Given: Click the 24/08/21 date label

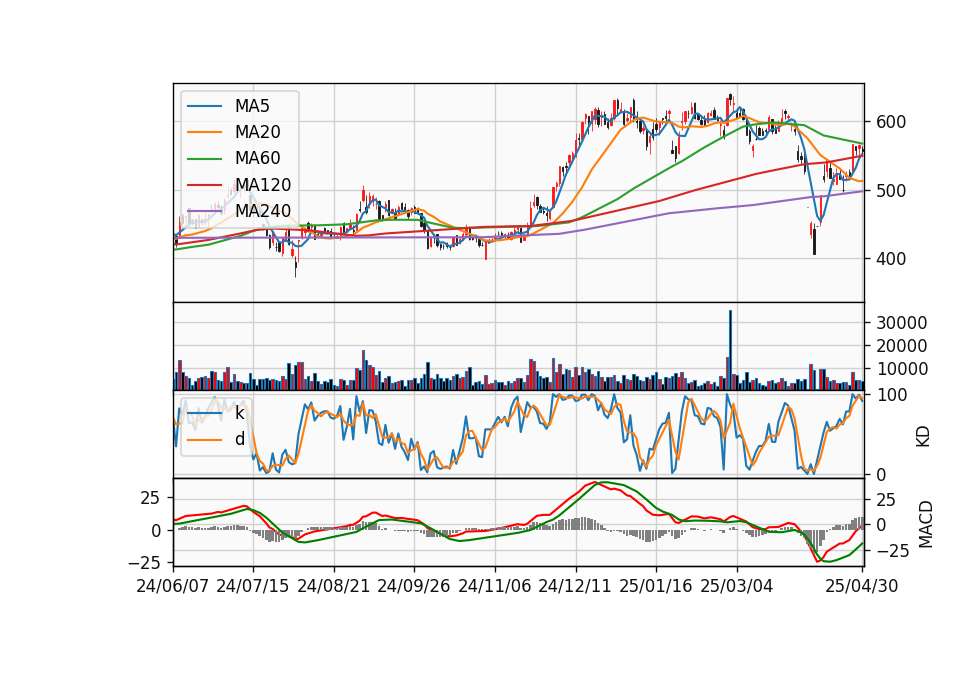Looking at the screenshot, I should coord(334,586).
